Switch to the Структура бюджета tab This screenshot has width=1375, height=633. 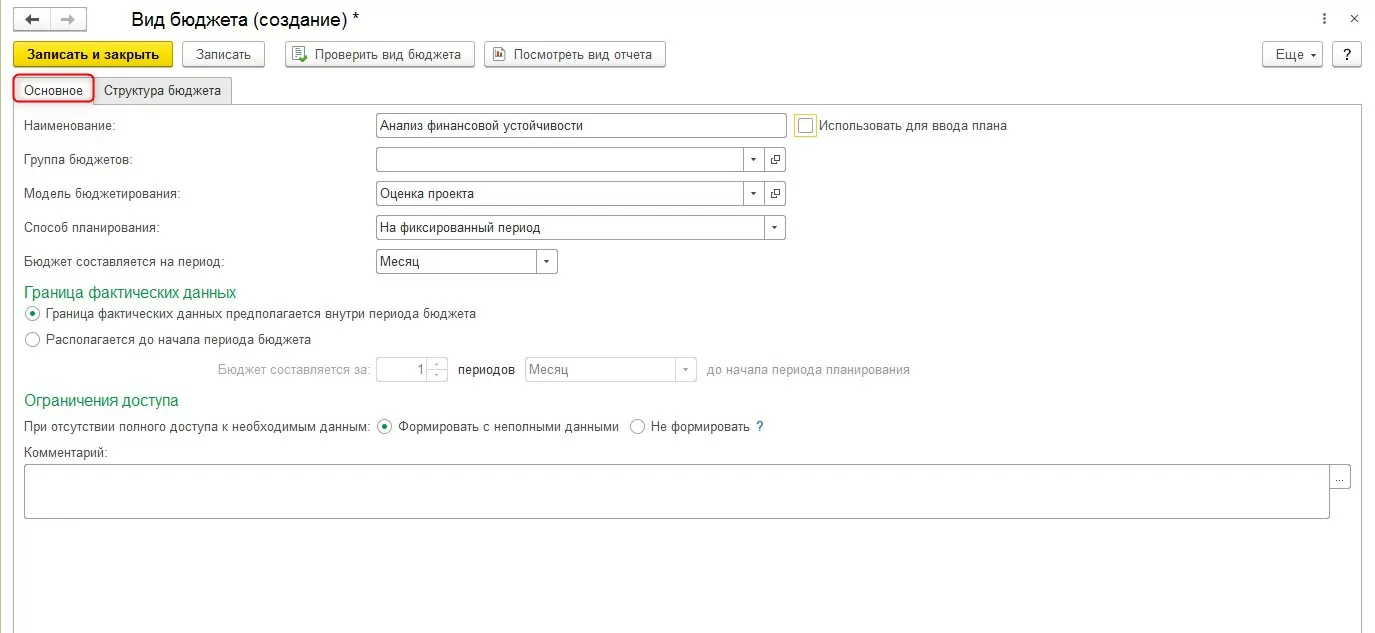pyautogui.click(x=162, y=90)
